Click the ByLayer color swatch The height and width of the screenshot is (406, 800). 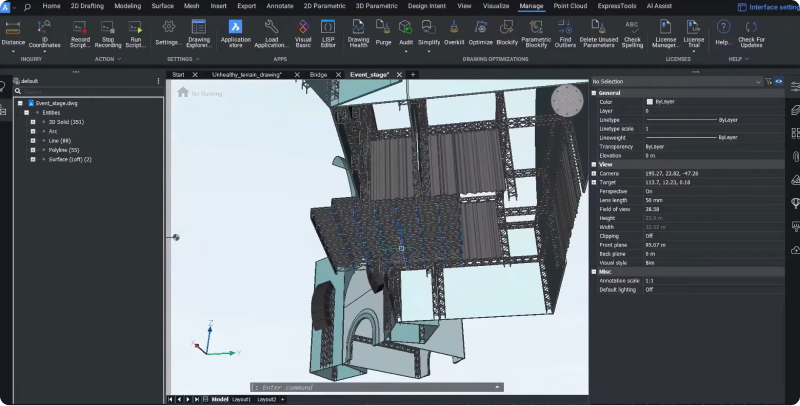tap(648, 101)
